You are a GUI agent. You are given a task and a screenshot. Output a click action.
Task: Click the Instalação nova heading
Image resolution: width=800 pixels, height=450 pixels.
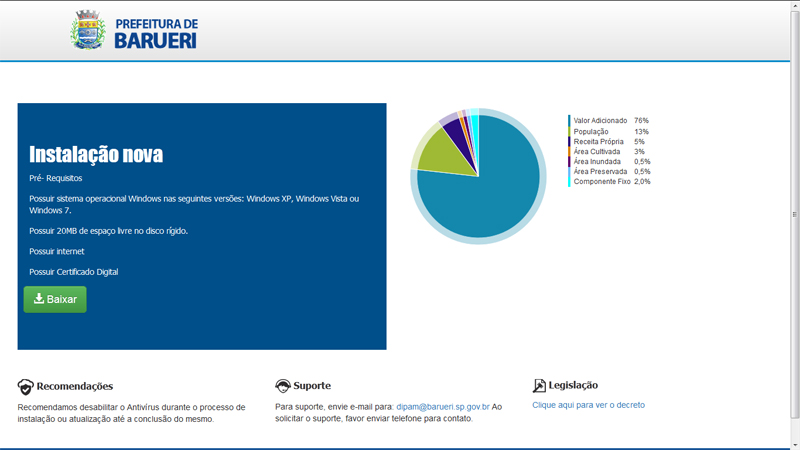point(96,155)
